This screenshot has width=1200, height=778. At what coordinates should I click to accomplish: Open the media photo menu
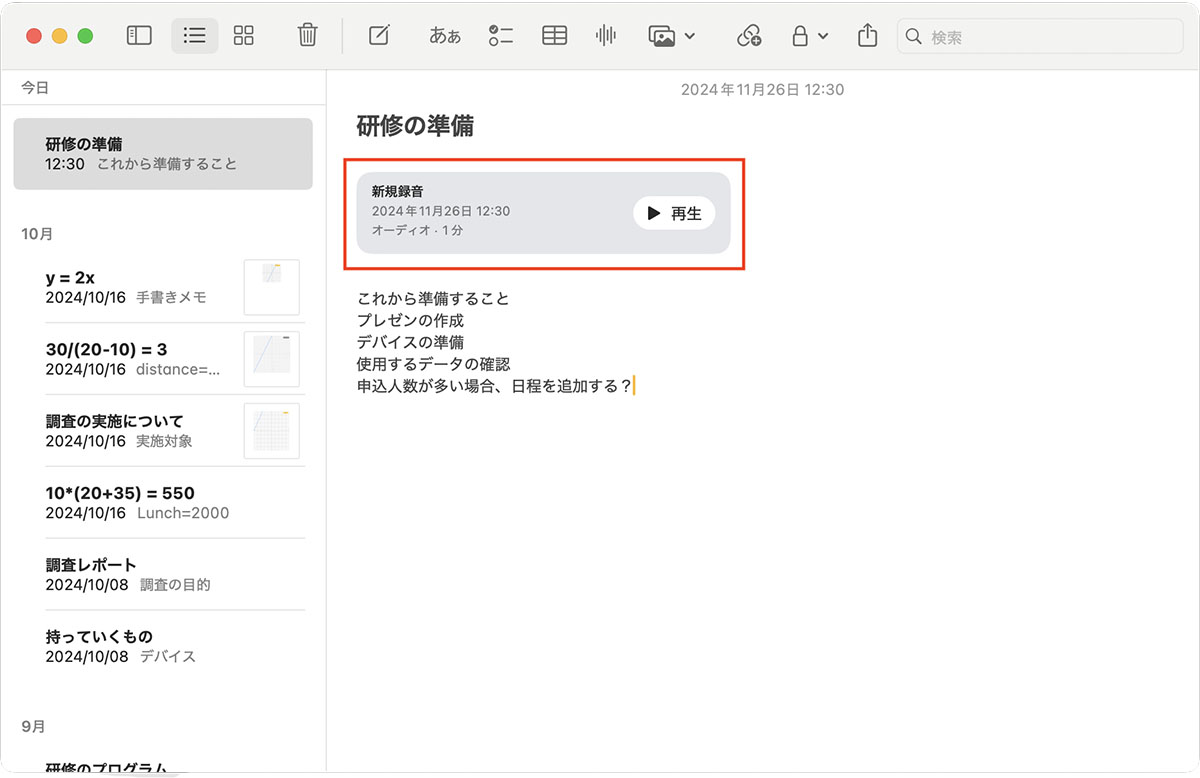(x=671, y=36)
